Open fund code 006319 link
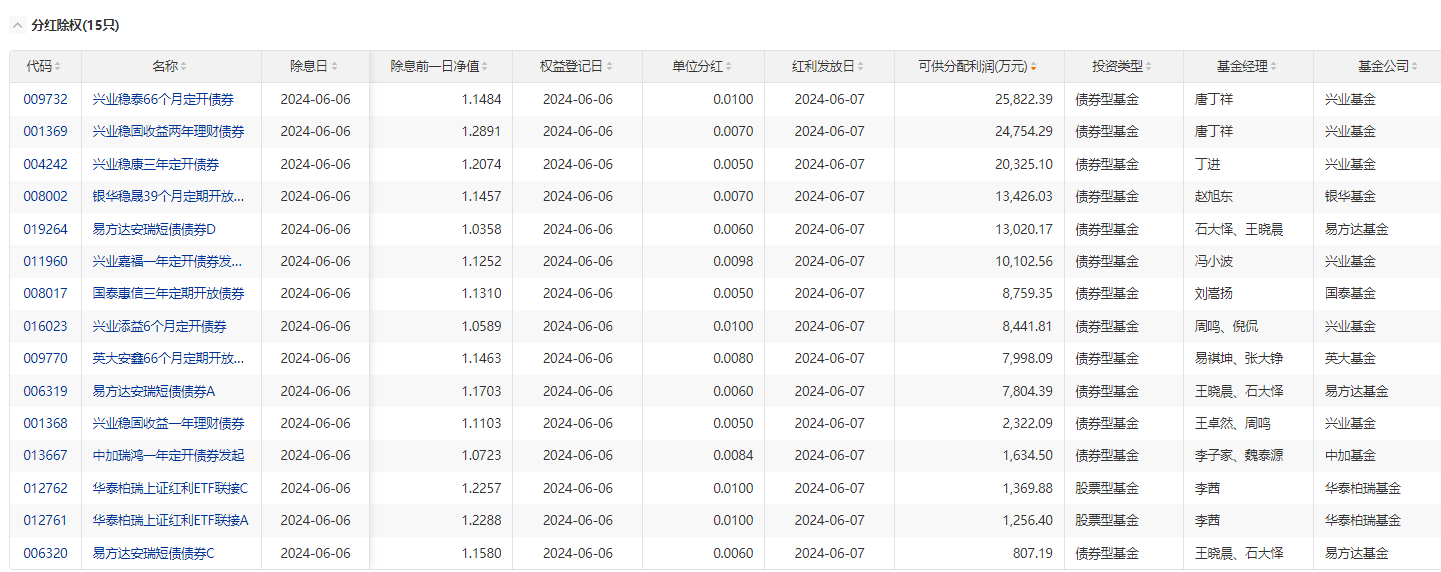The height and width of the screenshot is (572, 1441). 45,391
